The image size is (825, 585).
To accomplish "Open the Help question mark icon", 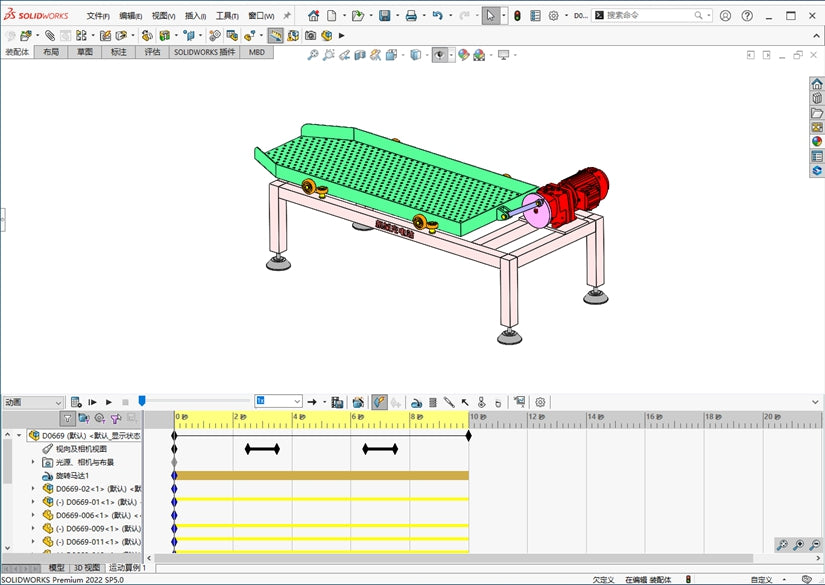I will tap(747, 16).
